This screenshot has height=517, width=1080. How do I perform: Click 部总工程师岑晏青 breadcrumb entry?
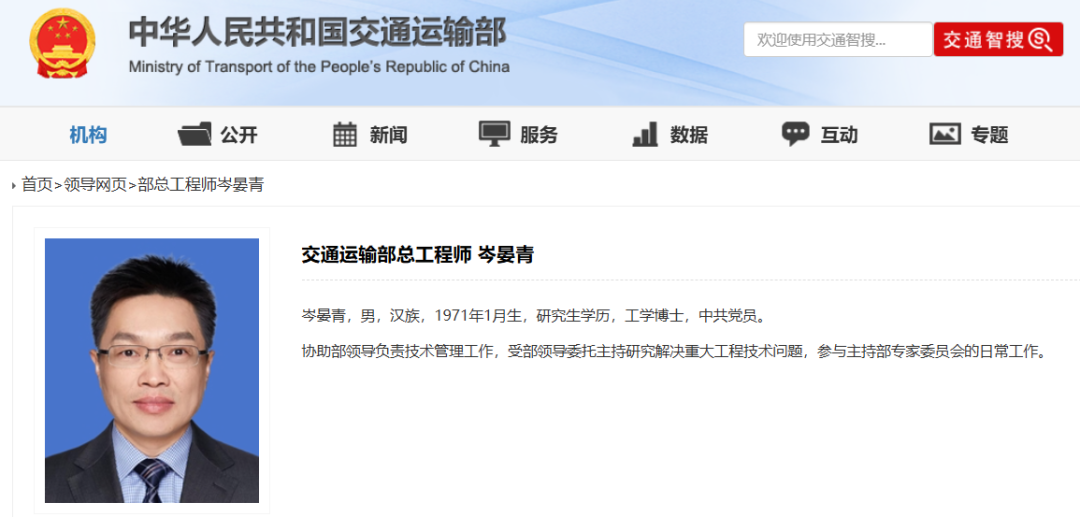(x=200, y=184)
